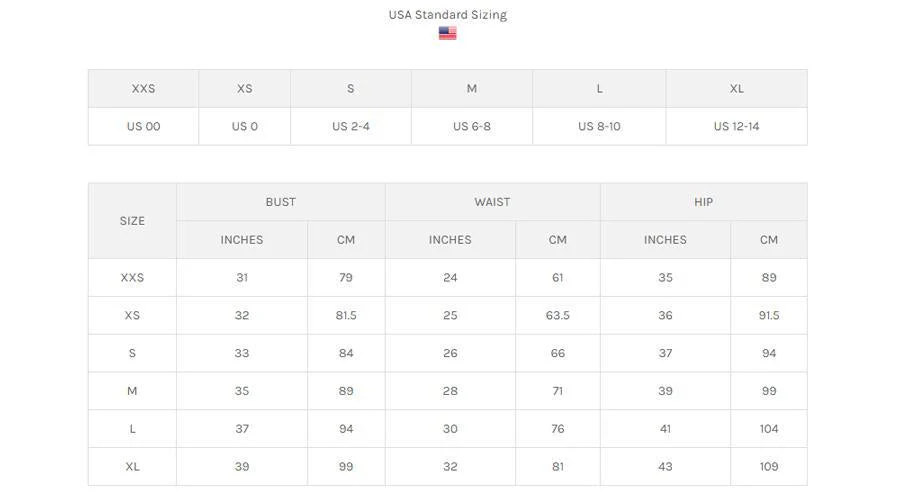Select the 109 hip CM cell

click(x=768, y=466)
